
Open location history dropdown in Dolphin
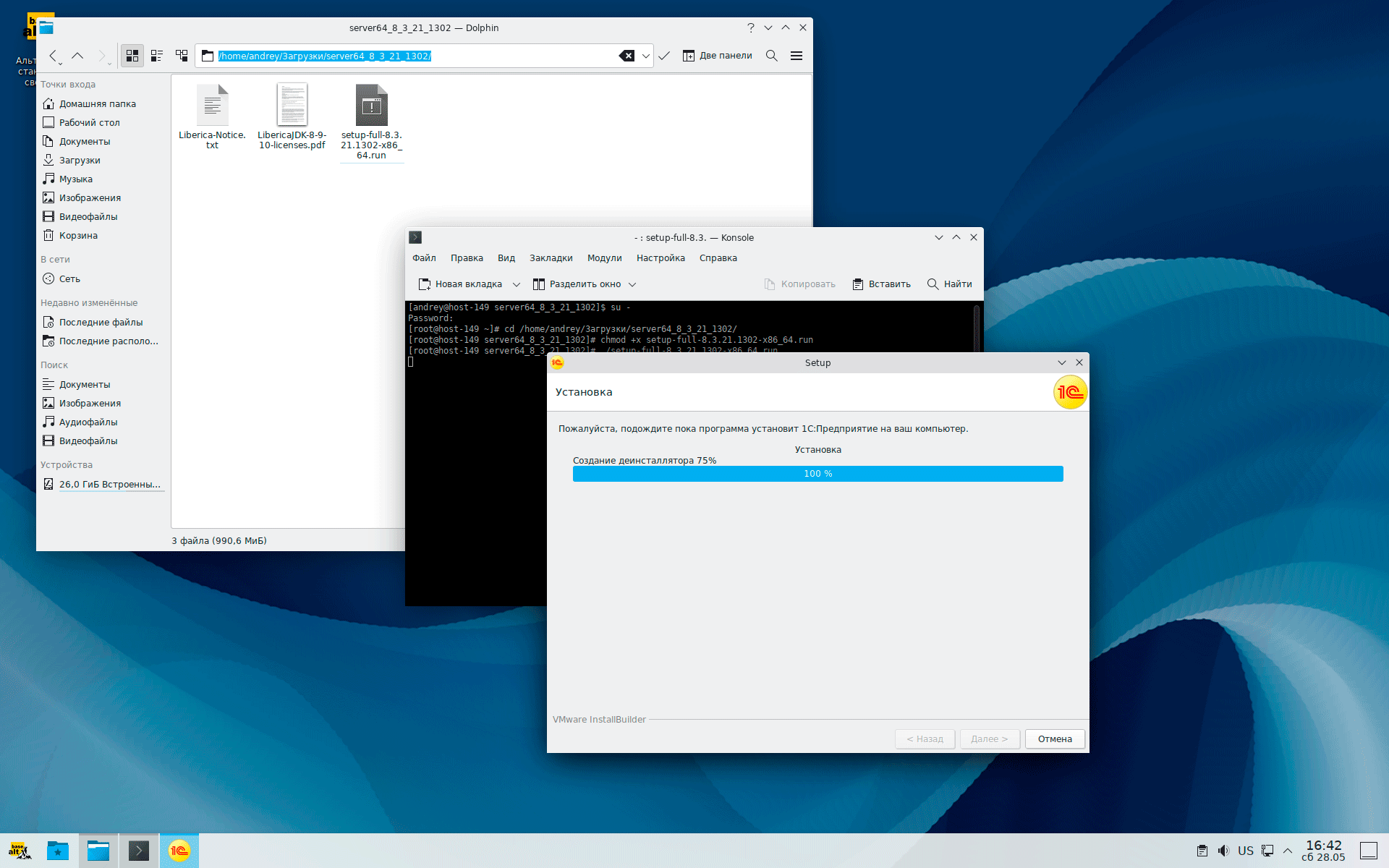(646, 56)
